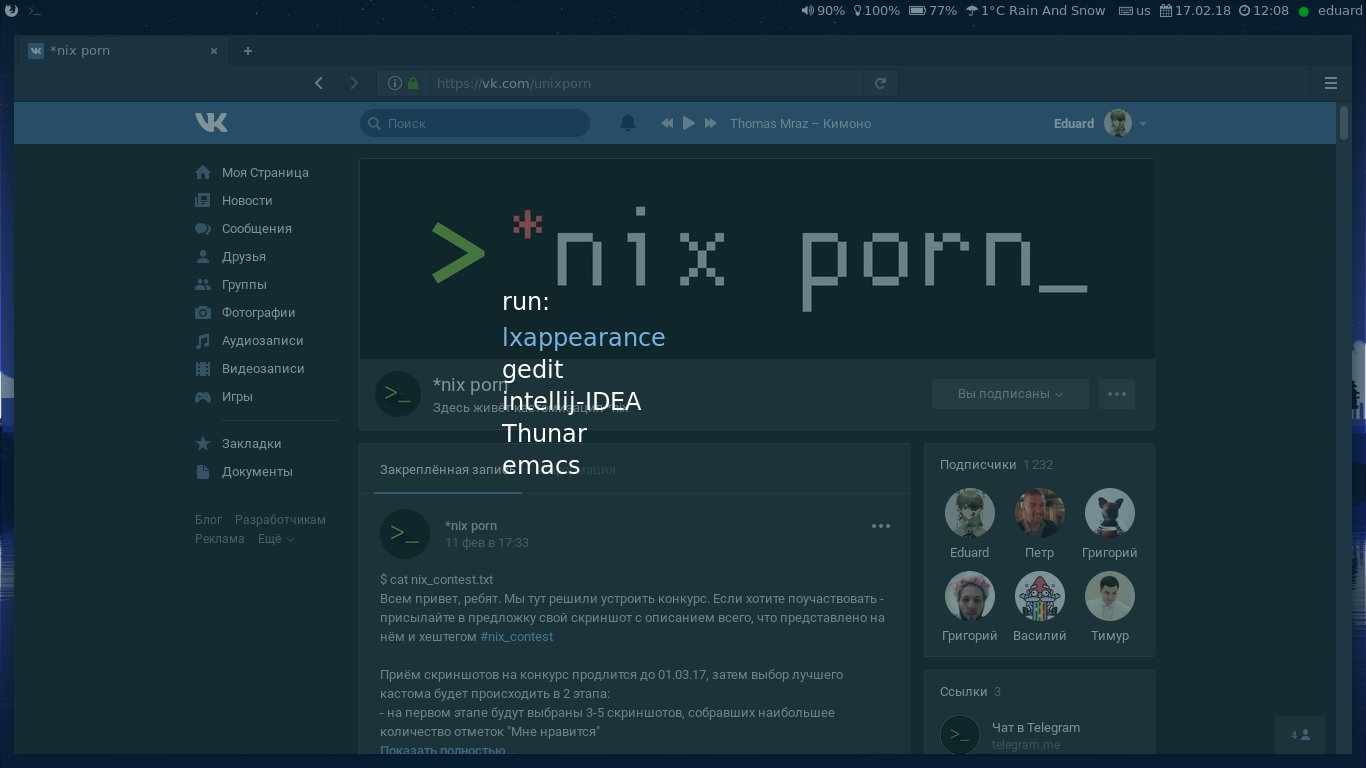This screenshot has height=768, width=1366.
Task: Reload the vk.com page
Action: (880, 83)
